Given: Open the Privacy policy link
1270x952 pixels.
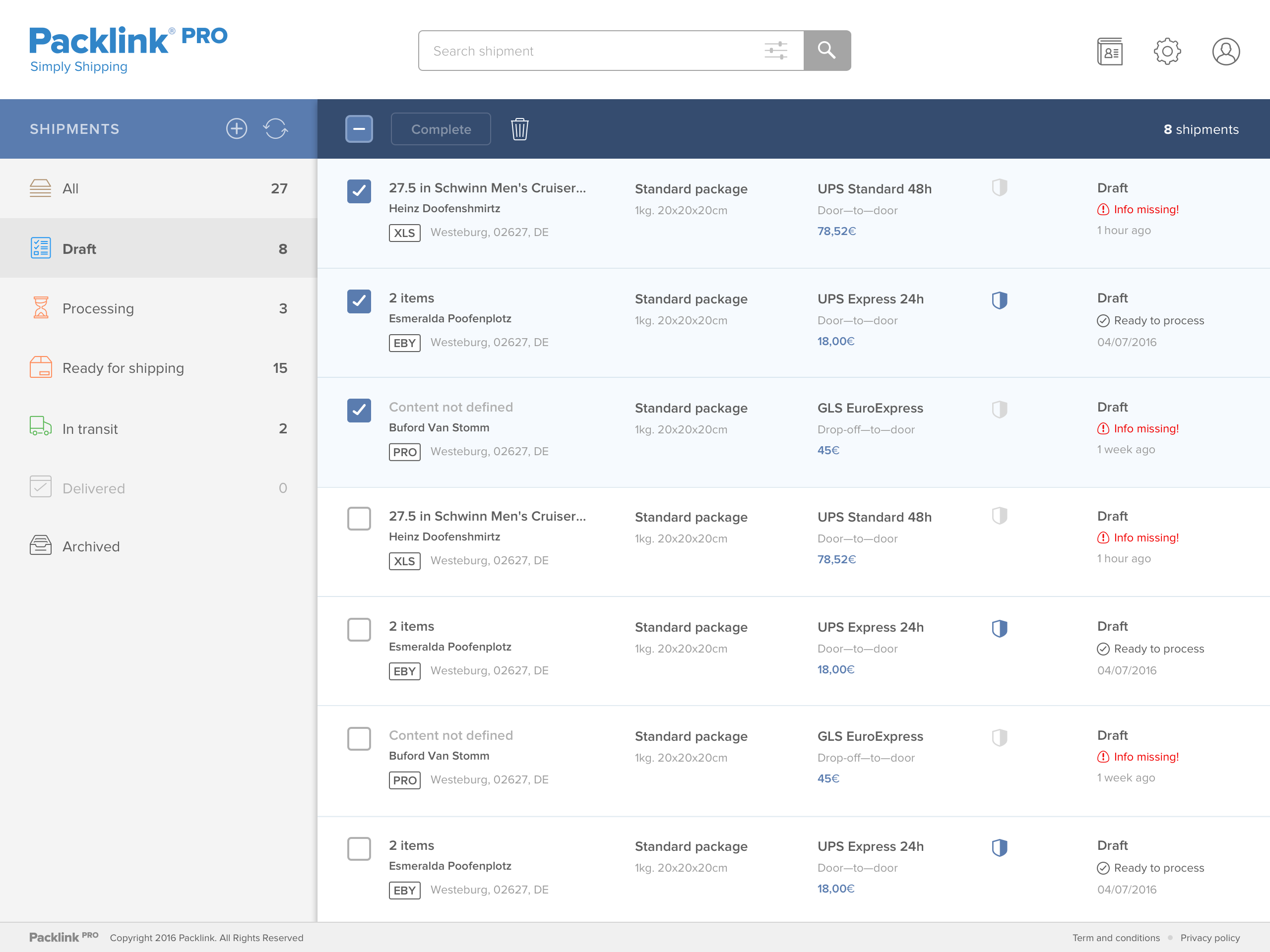Looking at the screenshot, I should pos(1209,938).
